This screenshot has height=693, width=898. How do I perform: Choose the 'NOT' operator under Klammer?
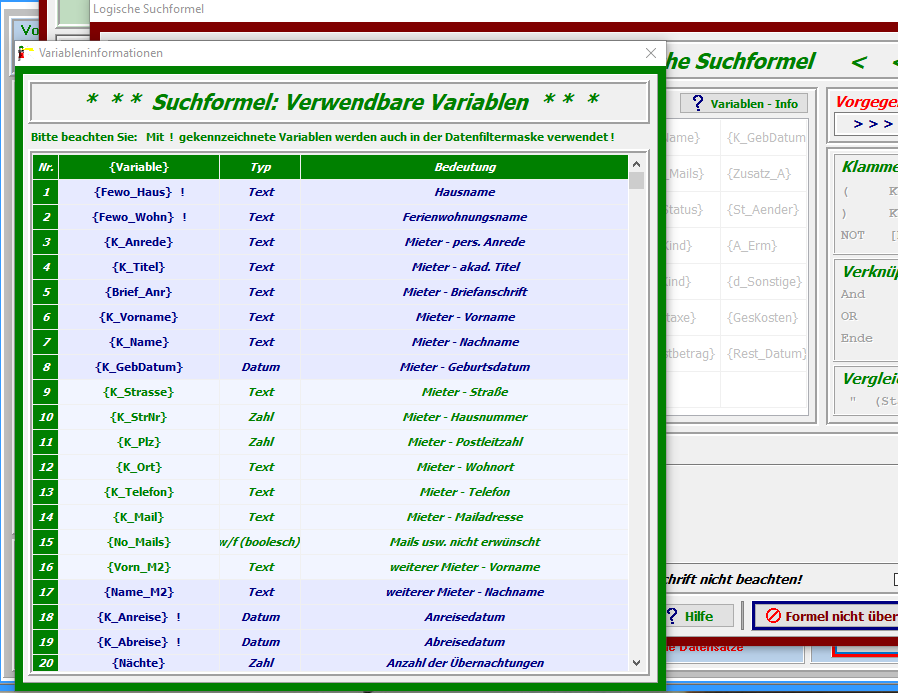[852, 235]
